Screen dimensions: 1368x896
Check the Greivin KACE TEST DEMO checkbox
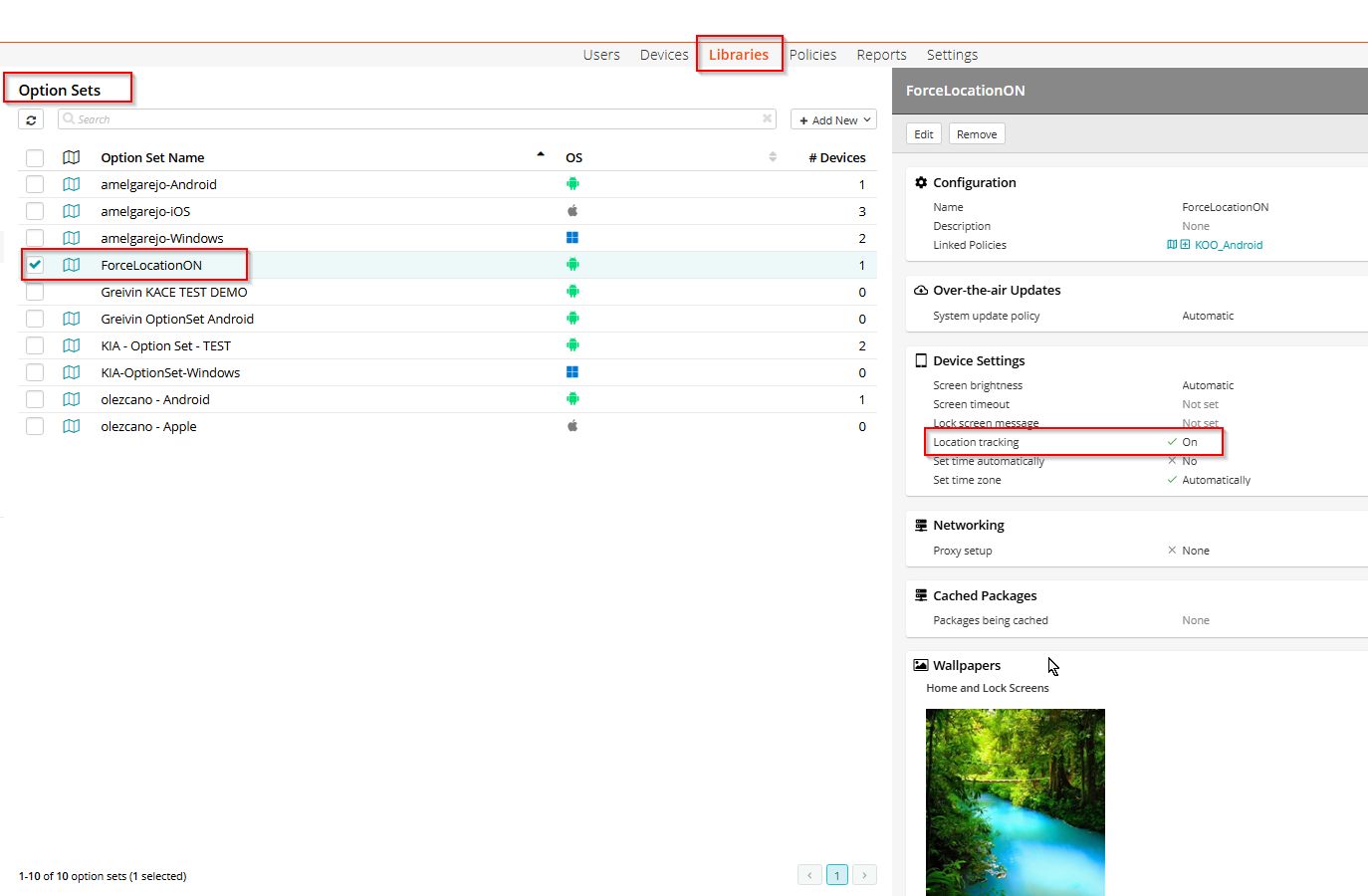35,292
